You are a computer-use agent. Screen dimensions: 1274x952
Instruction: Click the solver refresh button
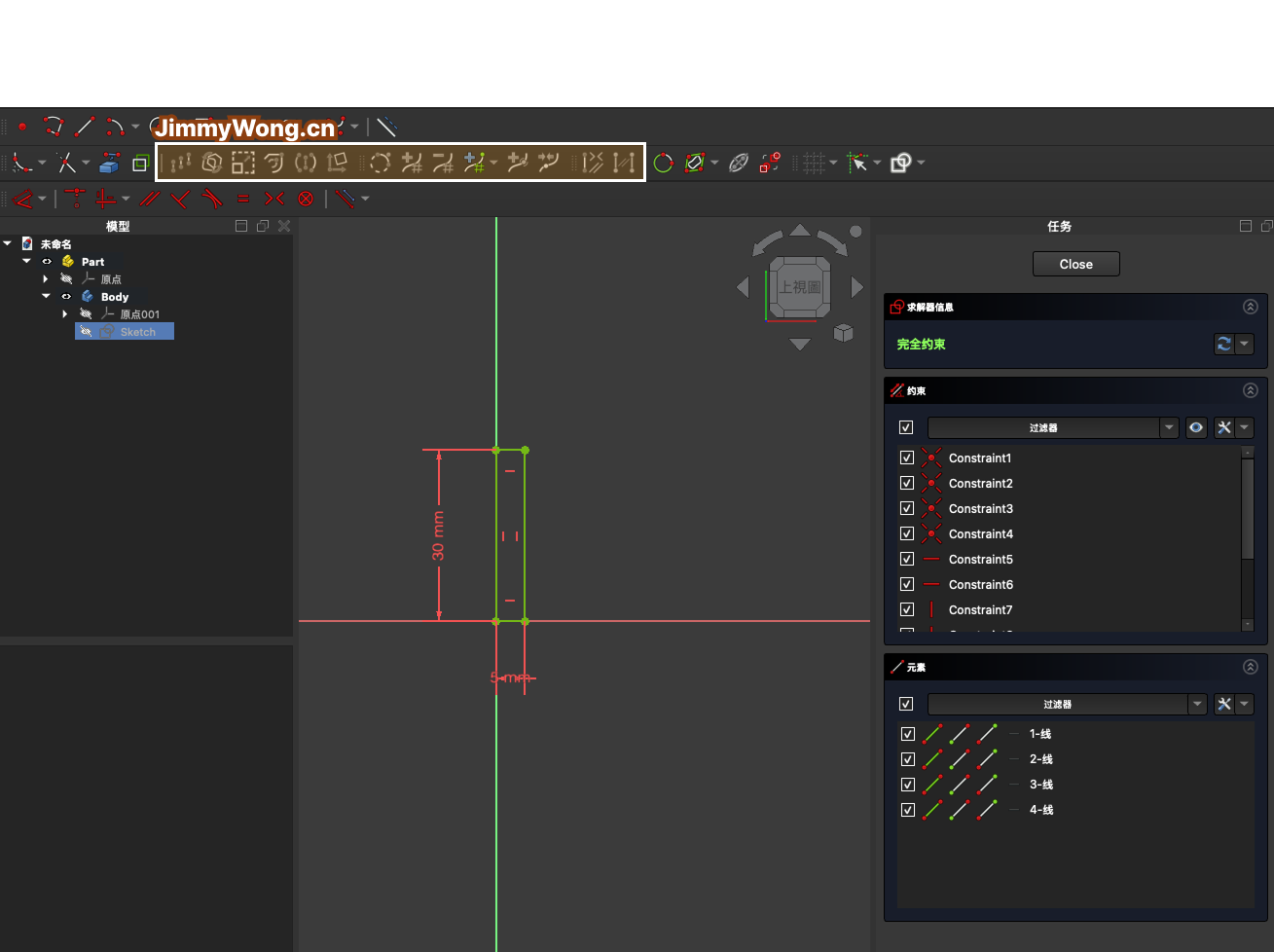(x=1224, y=344)
